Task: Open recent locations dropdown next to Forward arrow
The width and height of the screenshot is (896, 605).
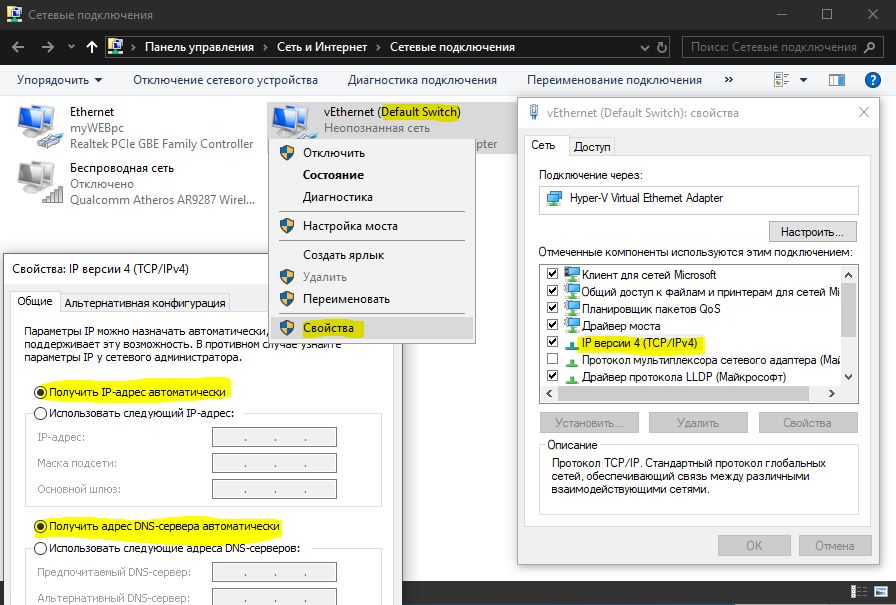Action: click(71, 47)
